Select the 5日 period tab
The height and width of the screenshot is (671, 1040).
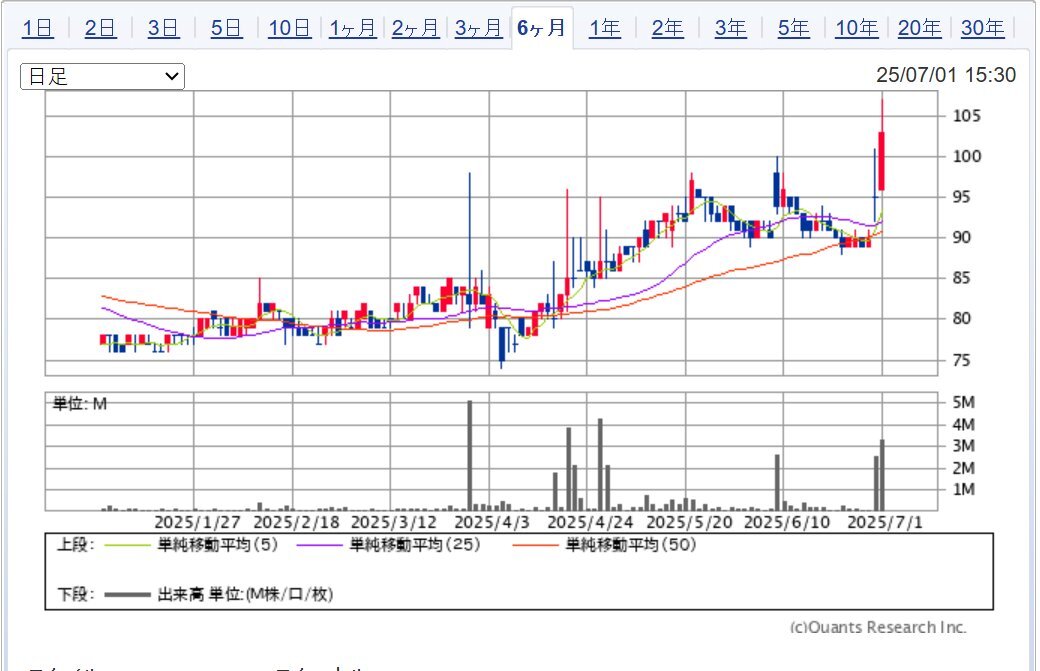point(226,29)
